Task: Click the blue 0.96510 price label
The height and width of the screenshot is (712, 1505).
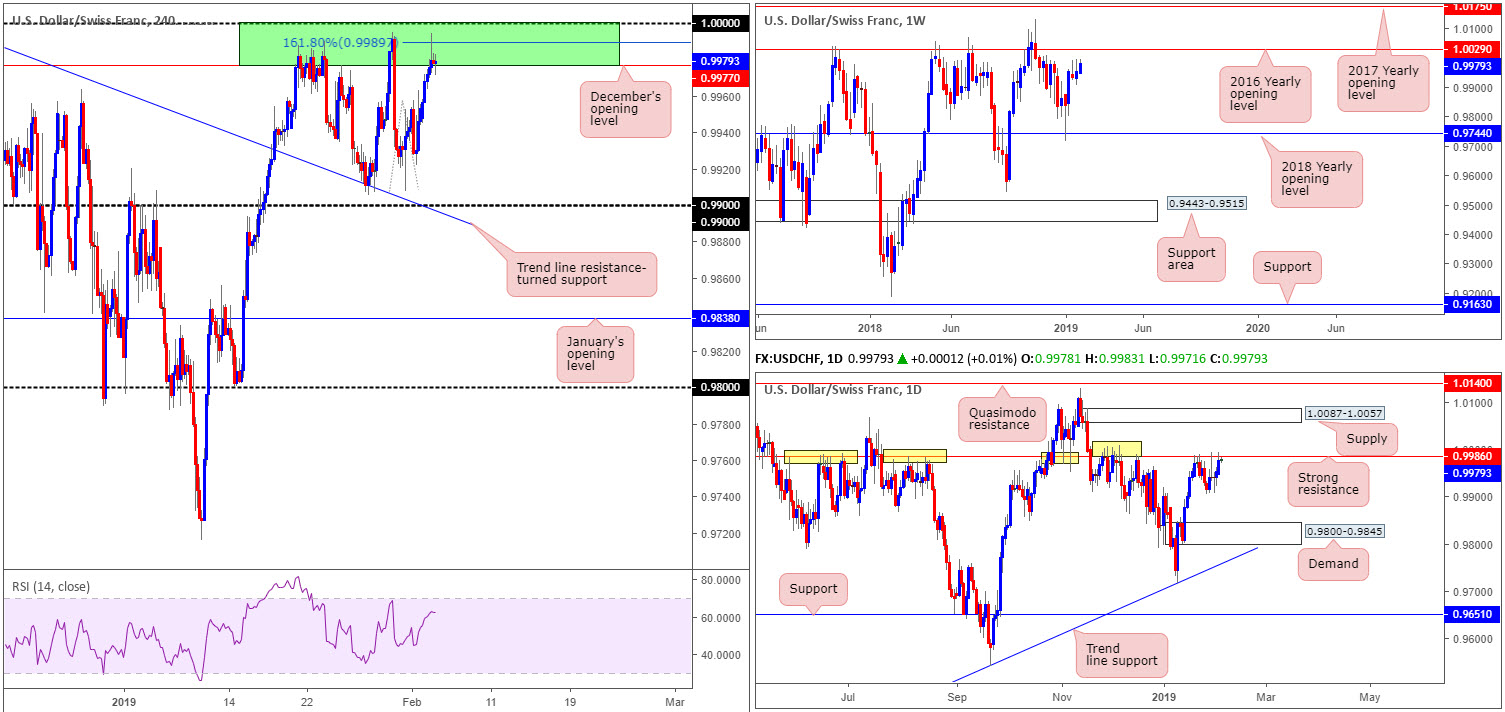Action: [1473, 614]
